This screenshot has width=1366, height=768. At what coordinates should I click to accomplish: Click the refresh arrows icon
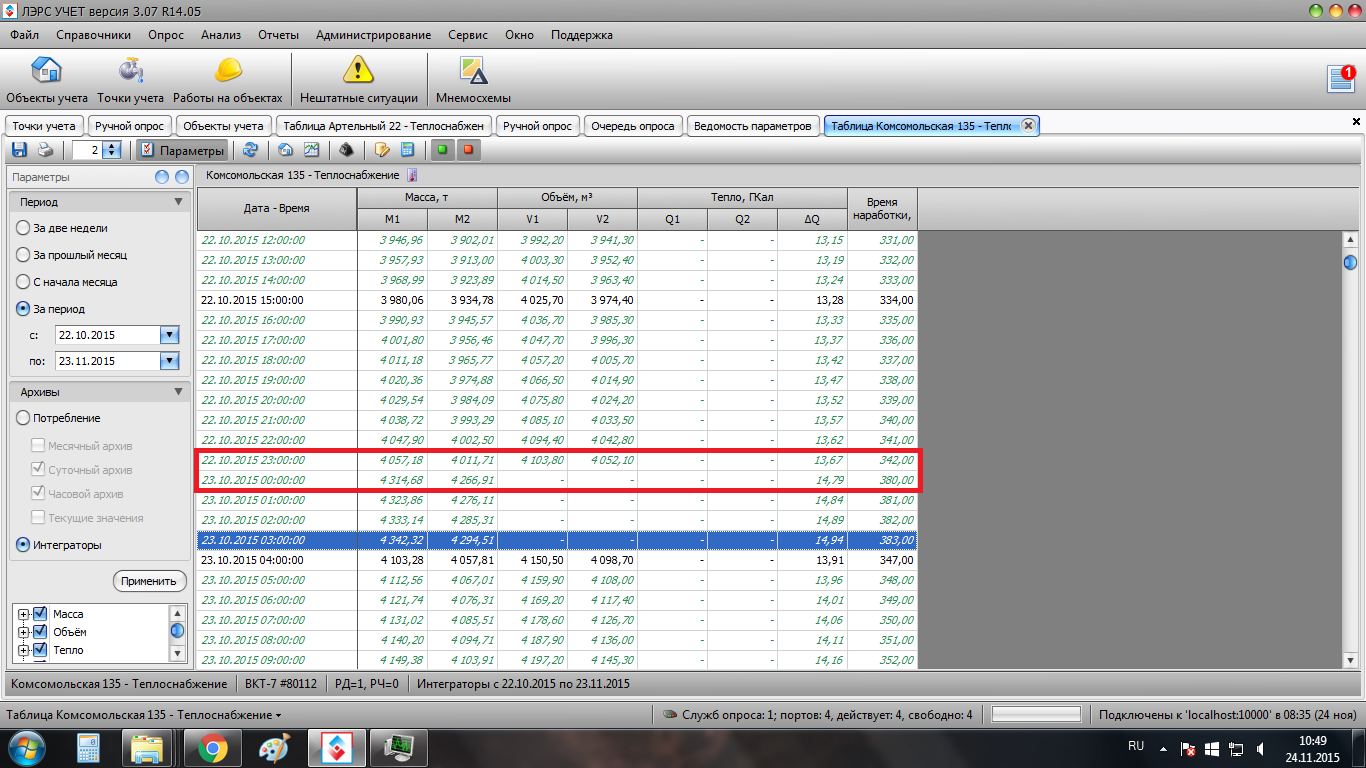coord(250,150)
